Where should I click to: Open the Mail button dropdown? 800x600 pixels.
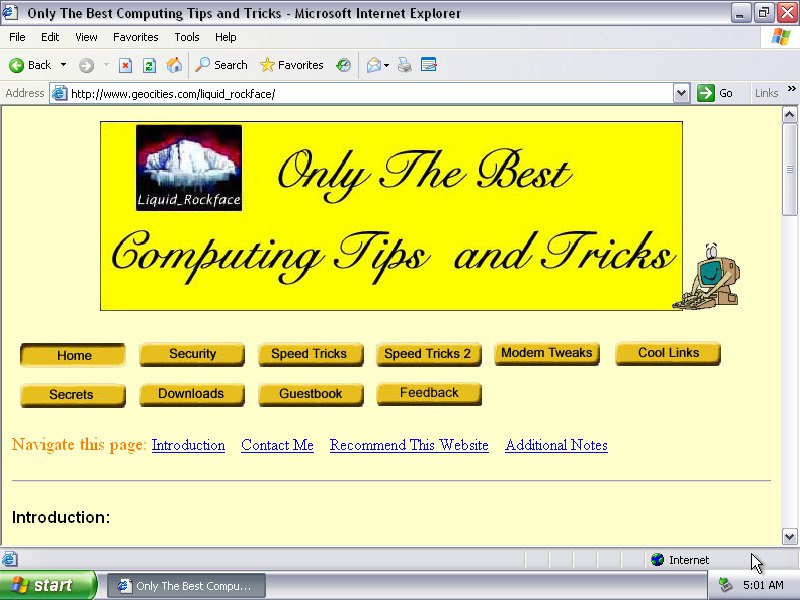click(387, 65)
